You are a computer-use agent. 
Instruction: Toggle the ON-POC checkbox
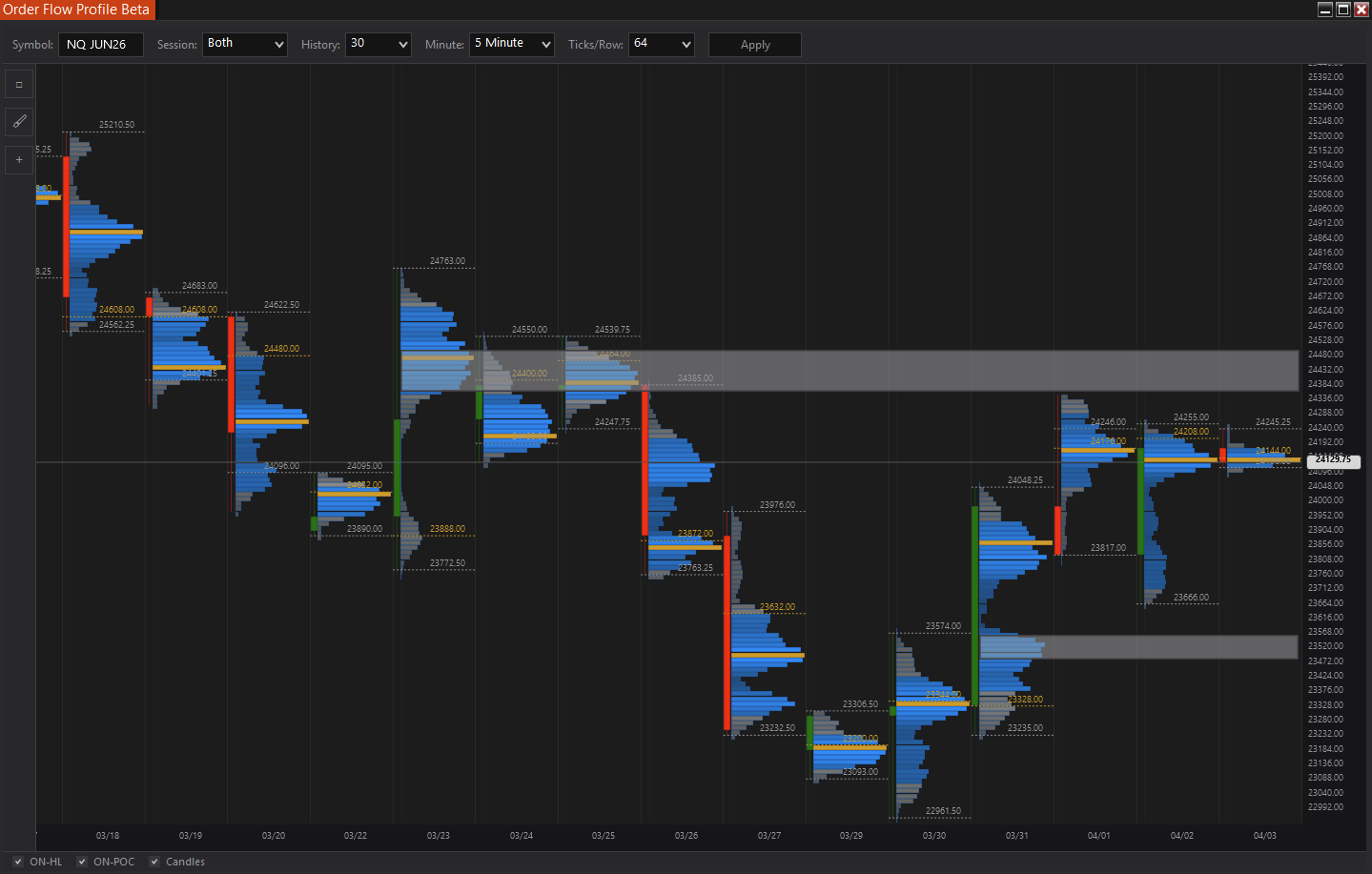(82, 862)
